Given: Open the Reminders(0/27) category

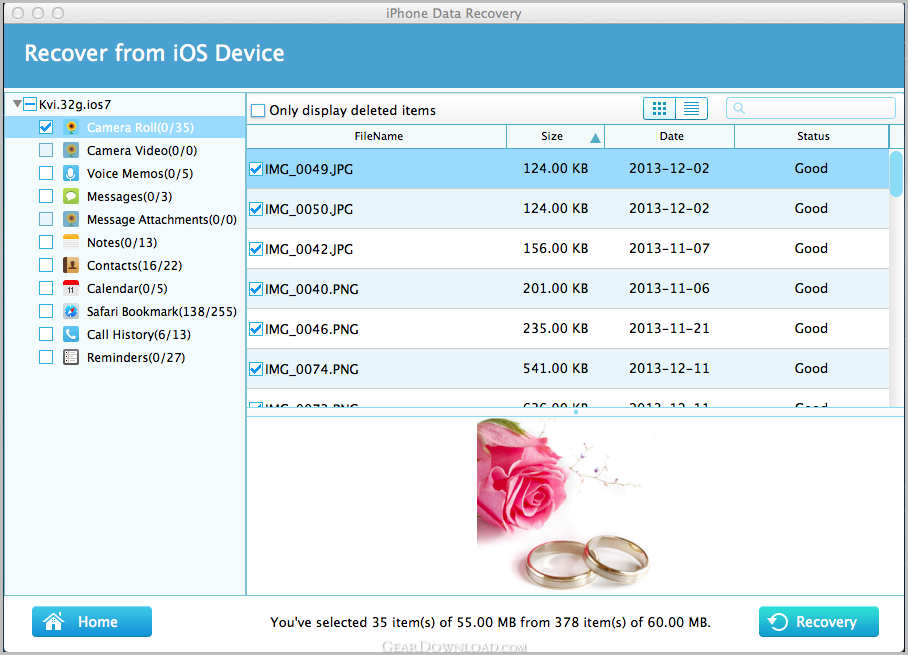Looking at the screenshot, I should tap(136, 358).
